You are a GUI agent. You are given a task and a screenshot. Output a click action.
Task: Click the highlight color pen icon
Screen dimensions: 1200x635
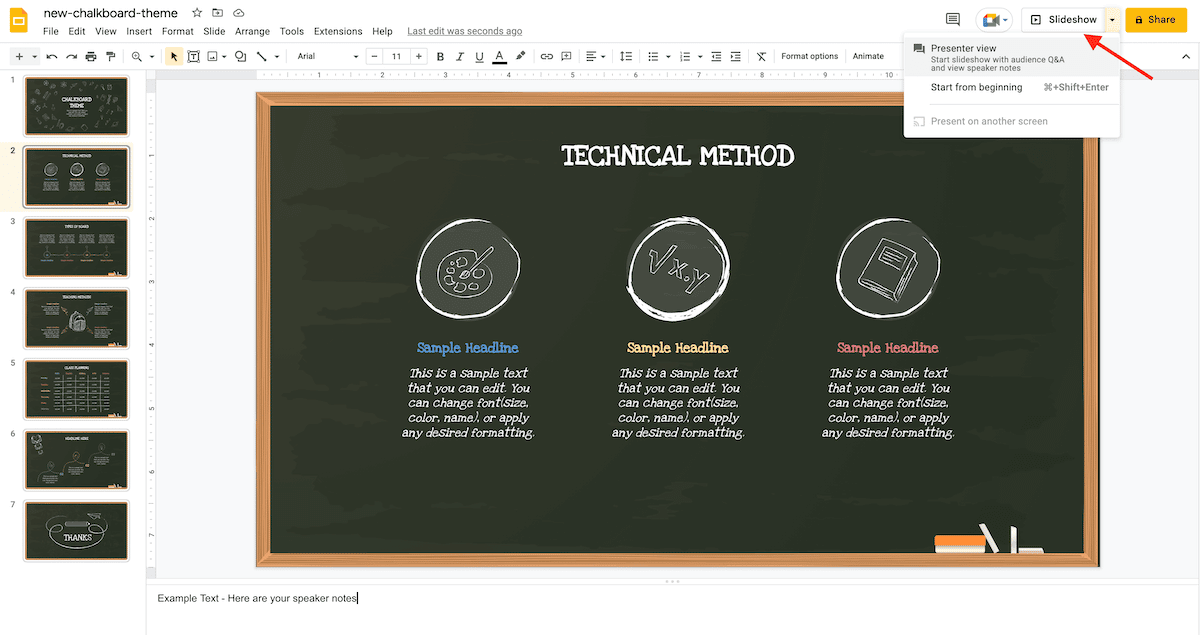[x=520, y=57]
